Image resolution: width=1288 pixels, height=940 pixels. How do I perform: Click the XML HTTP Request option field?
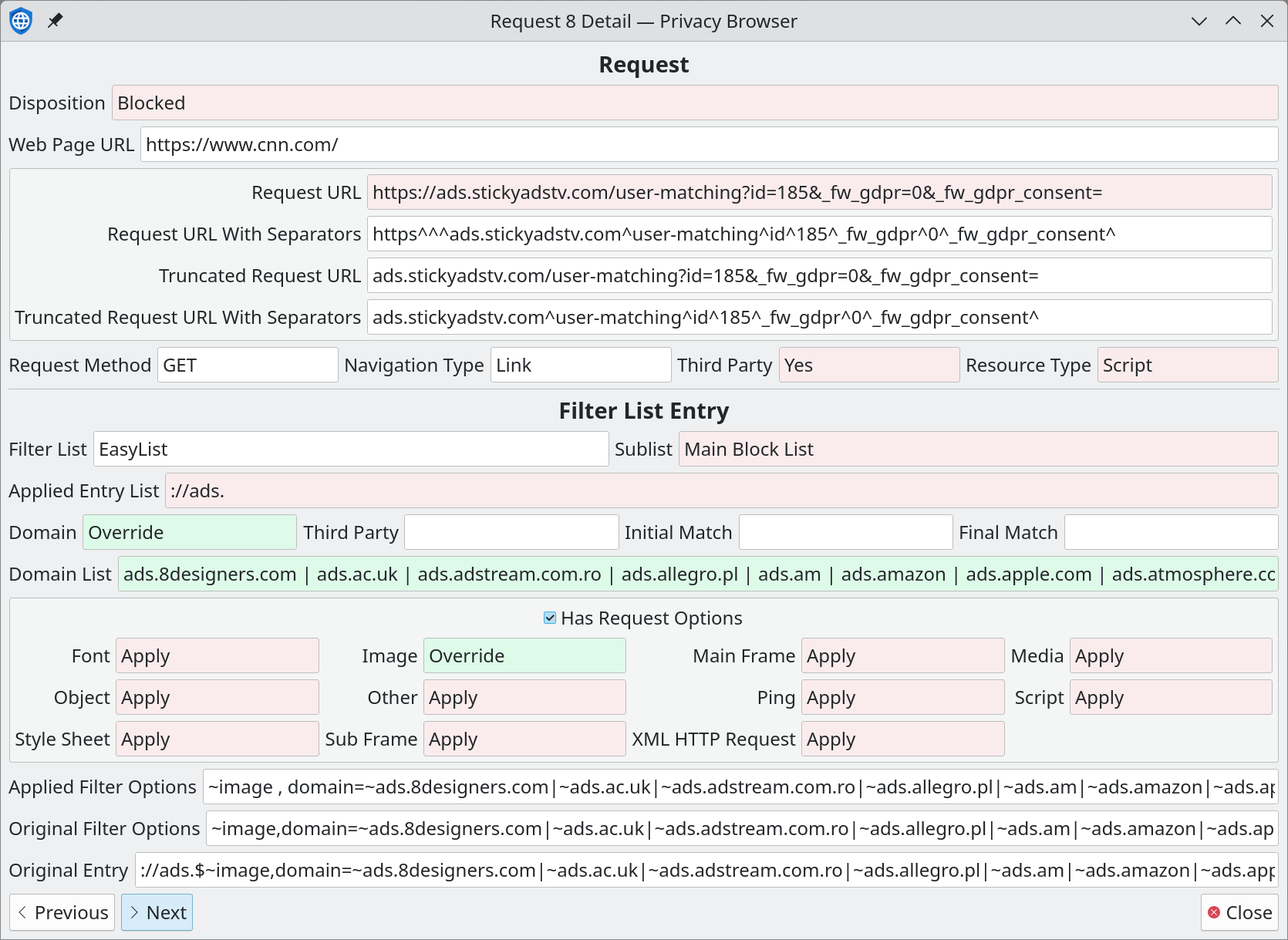point(903,739)
